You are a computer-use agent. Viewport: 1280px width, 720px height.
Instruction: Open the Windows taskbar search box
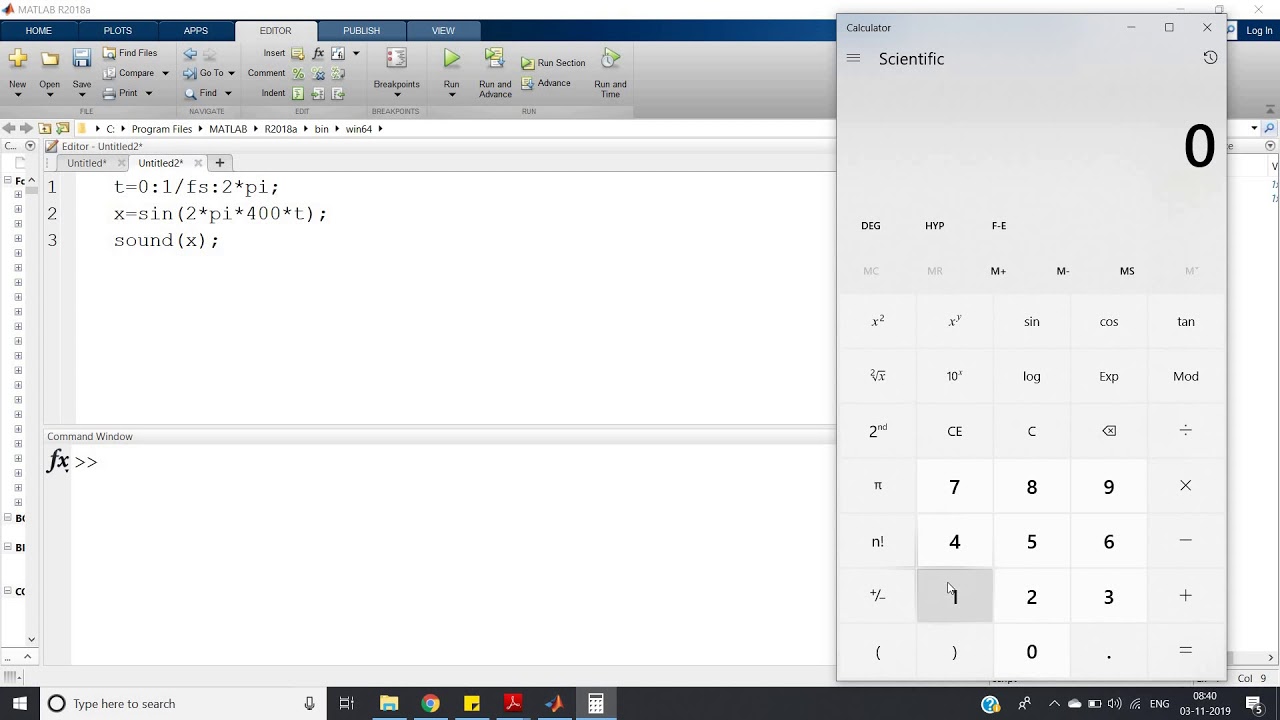tap(183, 704)
